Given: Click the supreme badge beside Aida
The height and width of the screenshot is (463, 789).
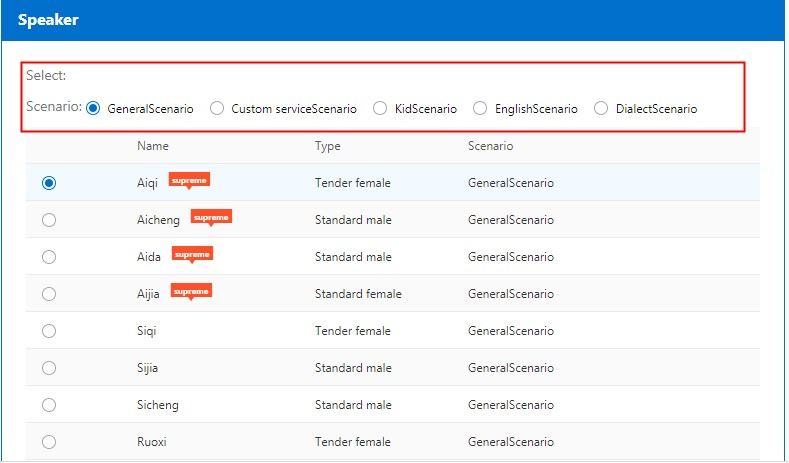Looking at the screenshot, I should 192,255.
